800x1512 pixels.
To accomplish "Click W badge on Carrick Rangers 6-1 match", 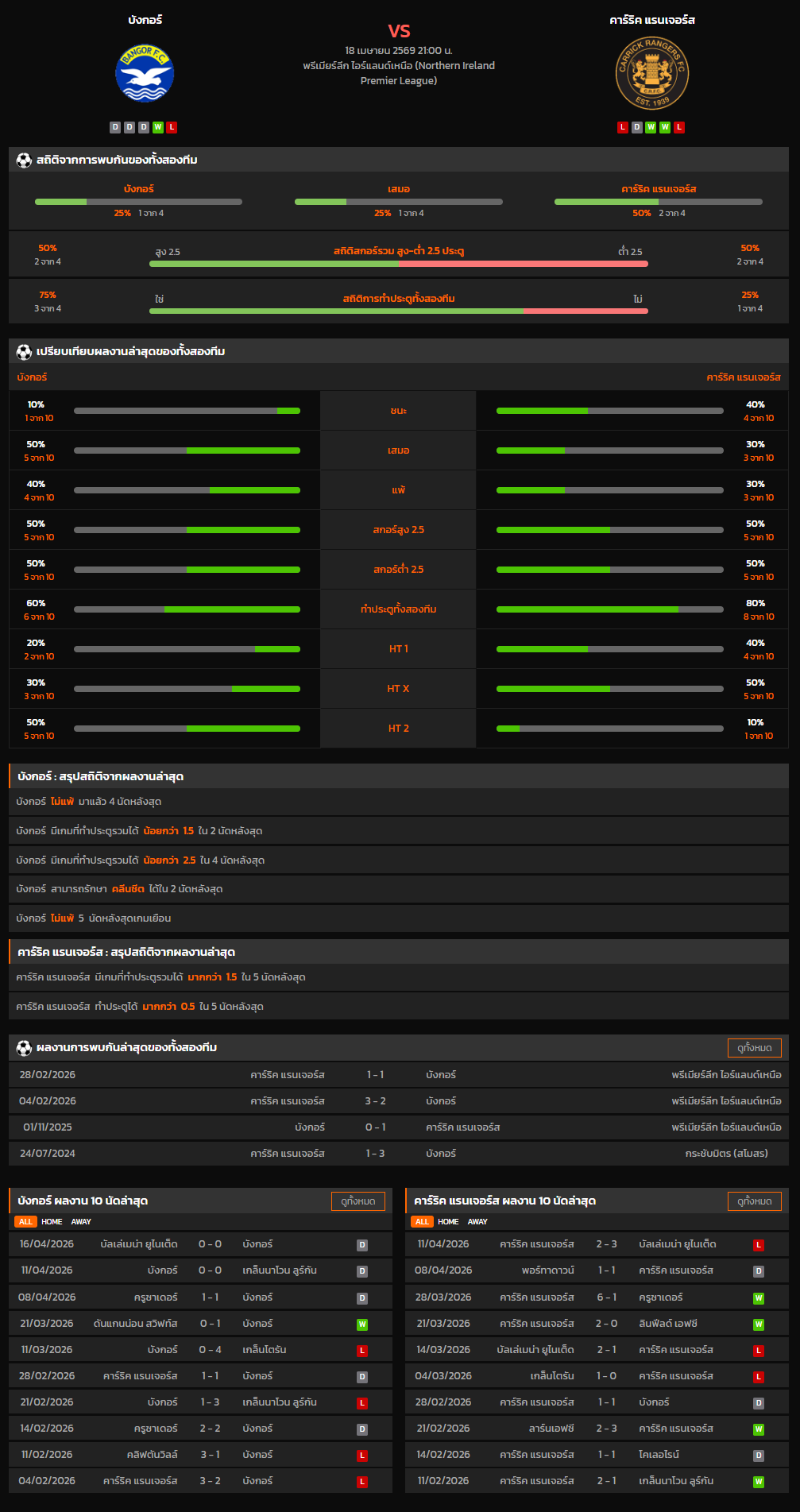I will (x=759, y=1298).
